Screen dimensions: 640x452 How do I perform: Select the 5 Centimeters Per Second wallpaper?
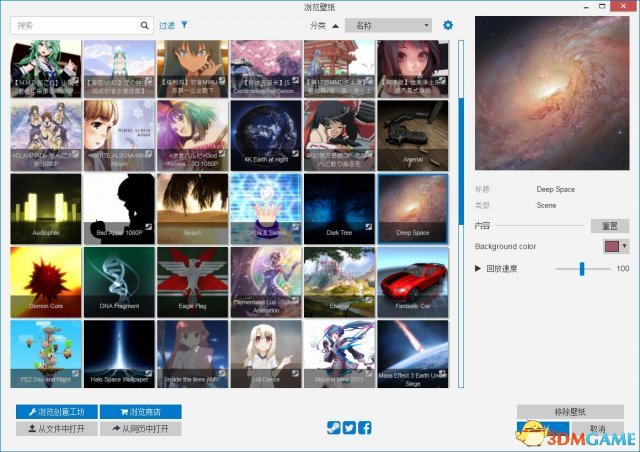(266, 69)
